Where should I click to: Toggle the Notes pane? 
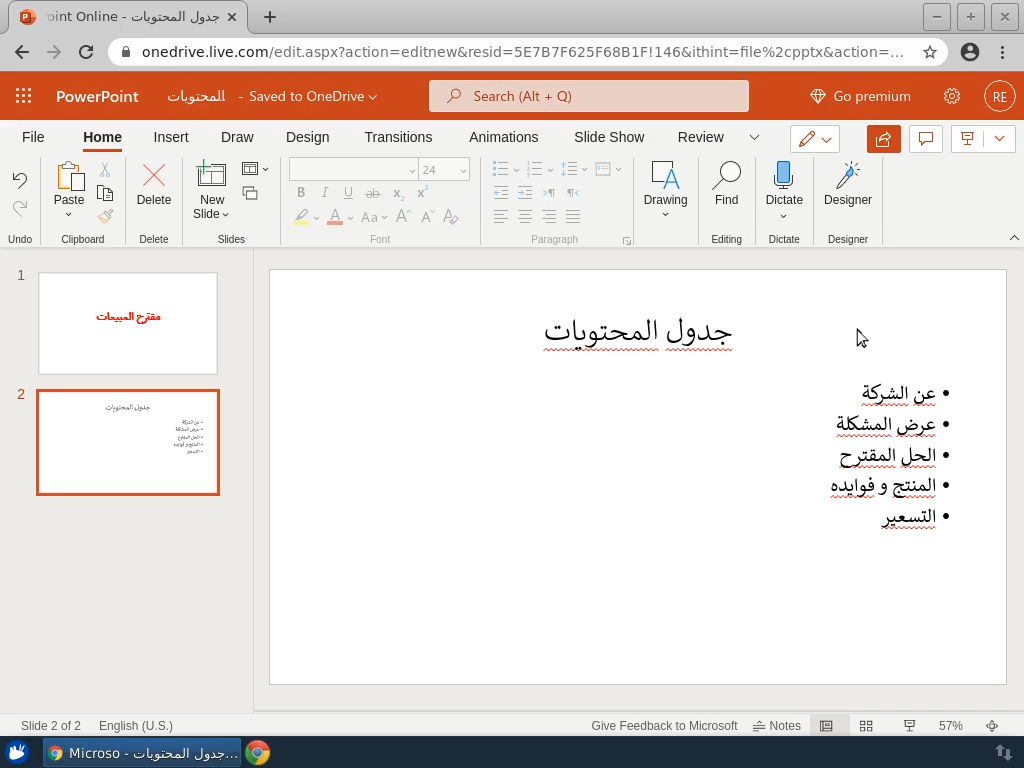pos(777,726)
